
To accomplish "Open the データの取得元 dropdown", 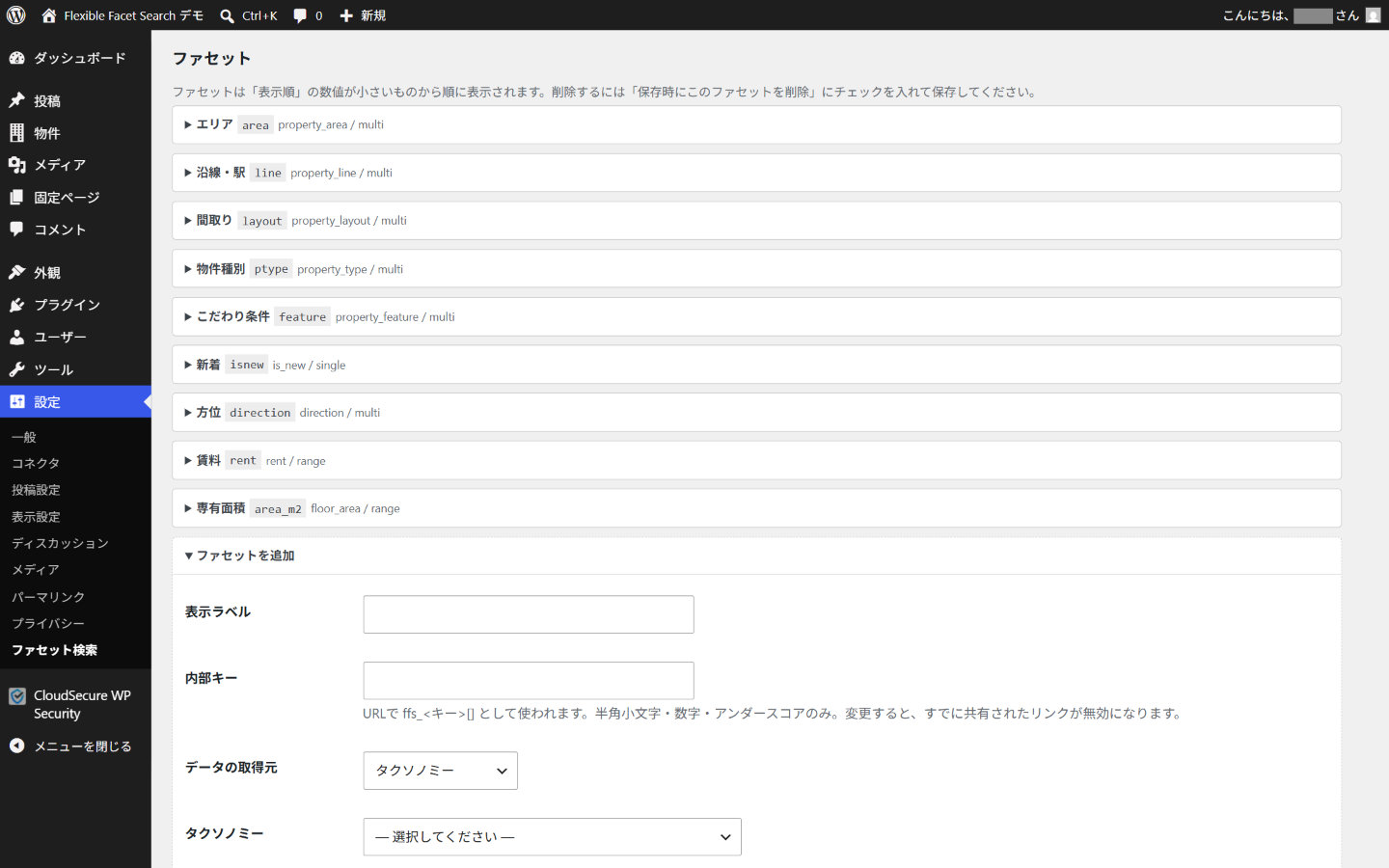I will tap(440, 771).
